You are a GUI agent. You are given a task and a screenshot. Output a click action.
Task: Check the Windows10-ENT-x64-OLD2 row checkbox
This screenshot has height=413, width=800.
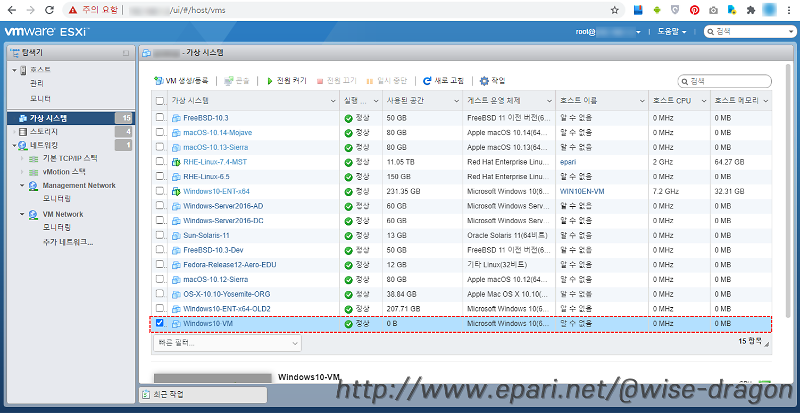point(160,308)
